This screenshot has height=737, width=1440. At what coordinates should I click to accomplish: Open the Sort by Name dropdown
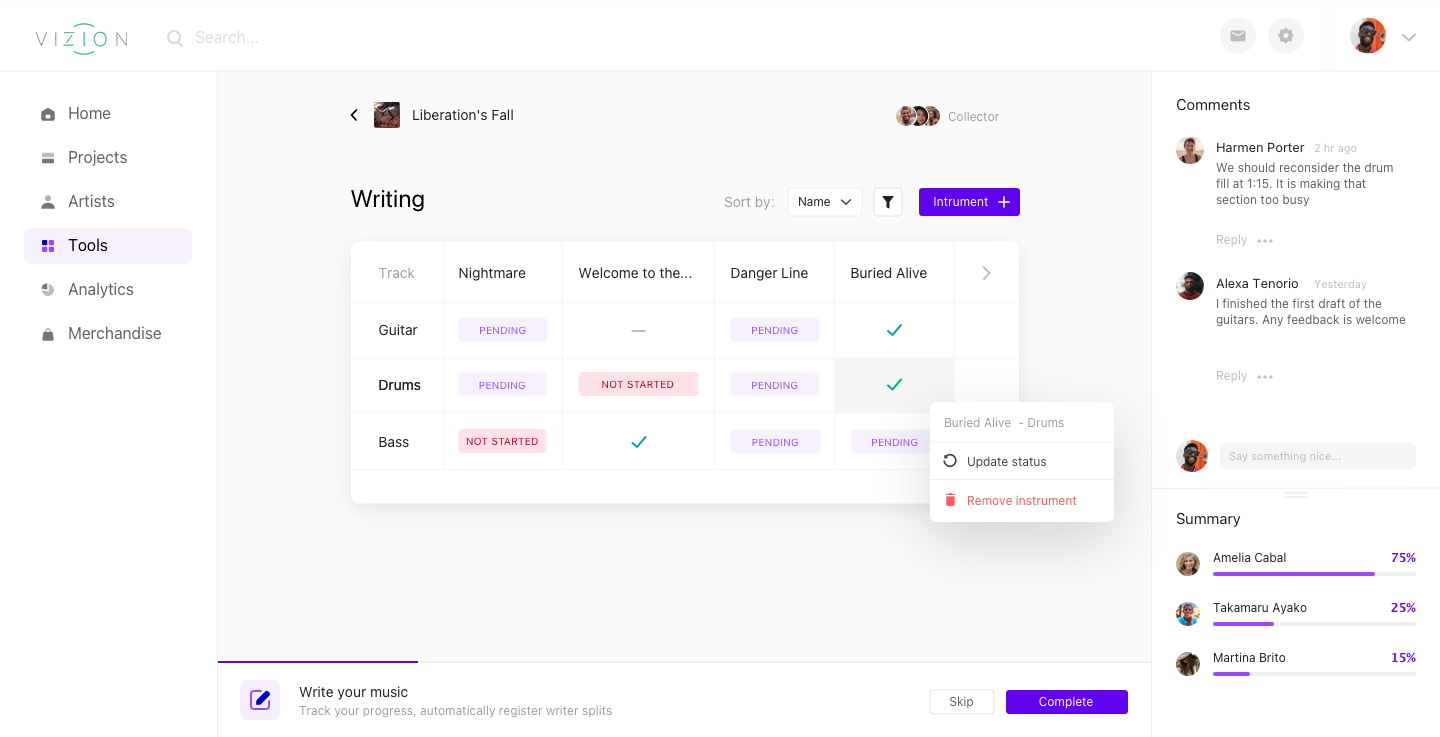tap(824, 202)
